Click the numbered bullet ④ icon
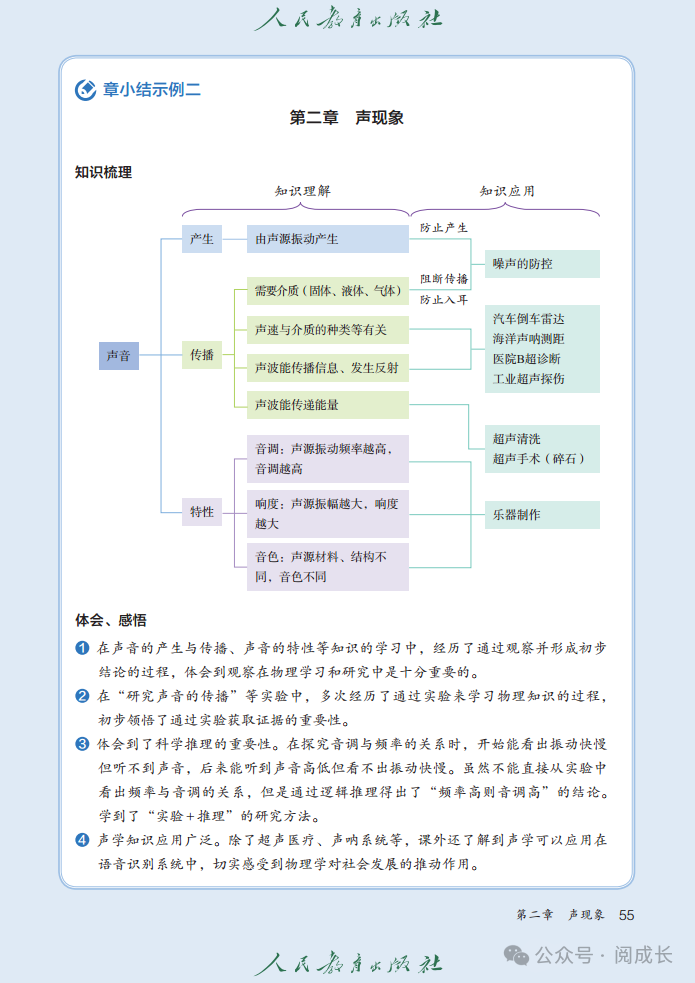Image resolution: width=695 pixels, height=983 pixels. (x=82, y=839)
